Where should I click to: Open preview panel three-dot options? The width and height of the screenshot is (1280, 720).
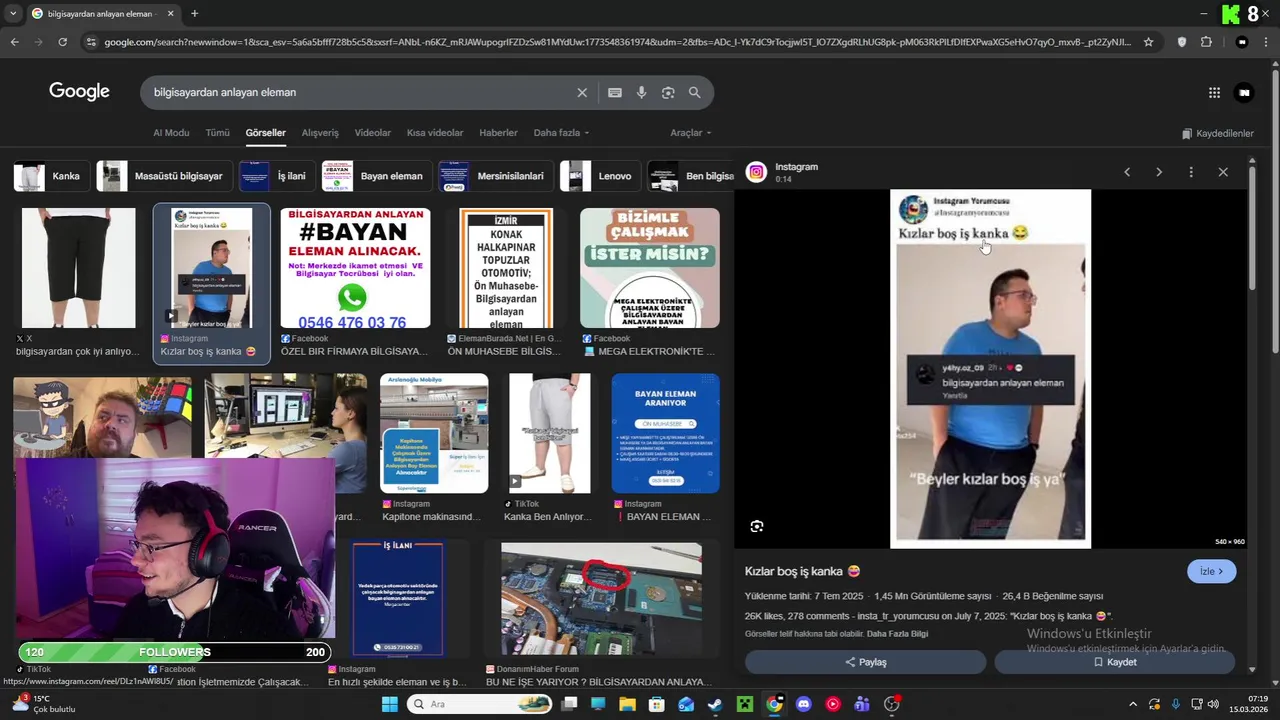point(1191,172)
